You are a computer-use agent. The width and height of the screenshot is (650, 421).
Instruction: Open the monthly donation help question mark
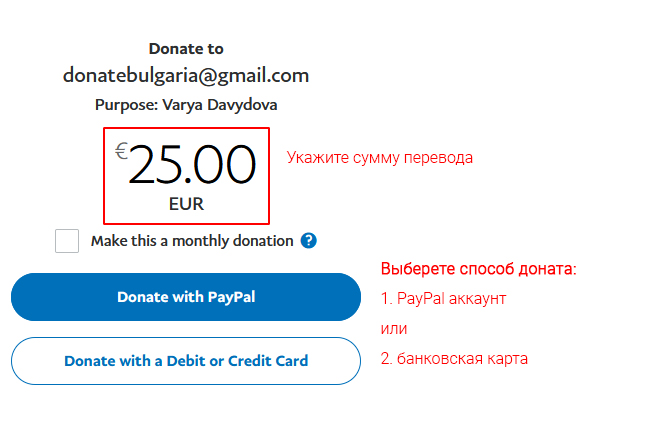[308, 241]
